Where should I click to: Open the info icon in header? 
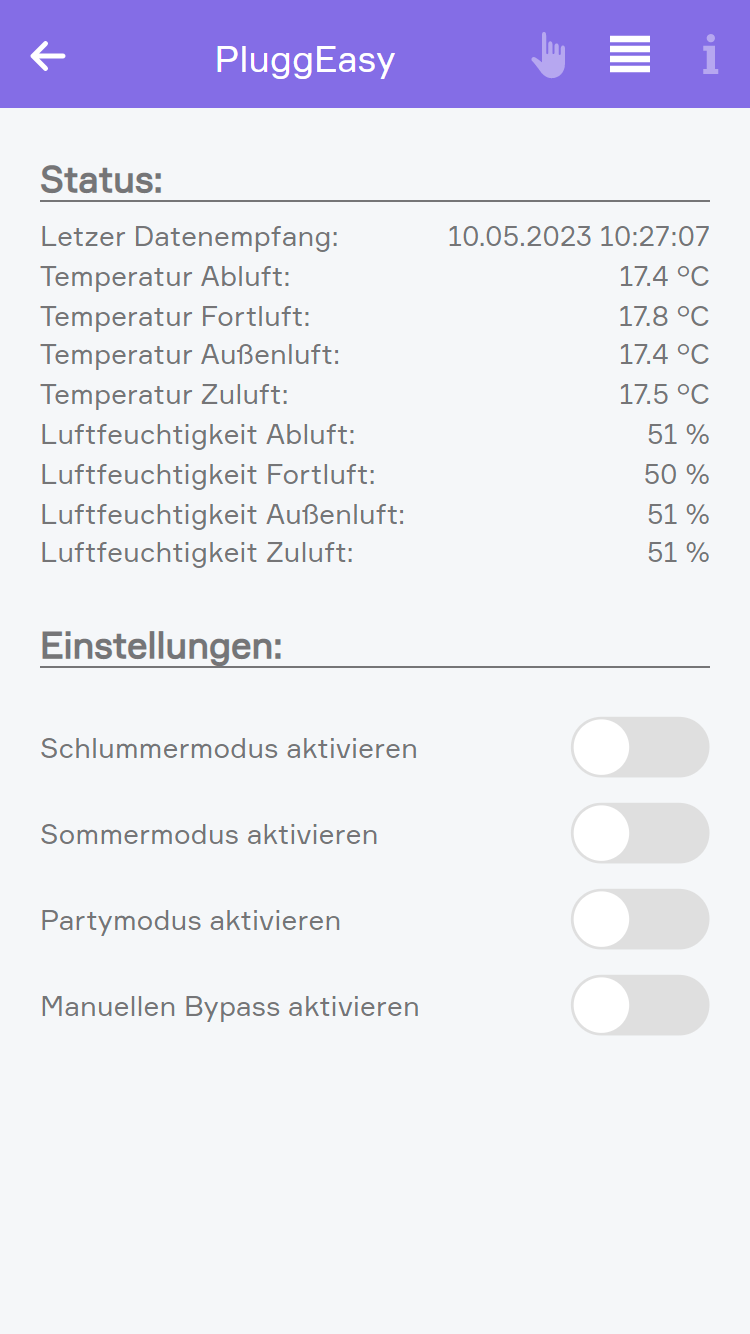710,55
